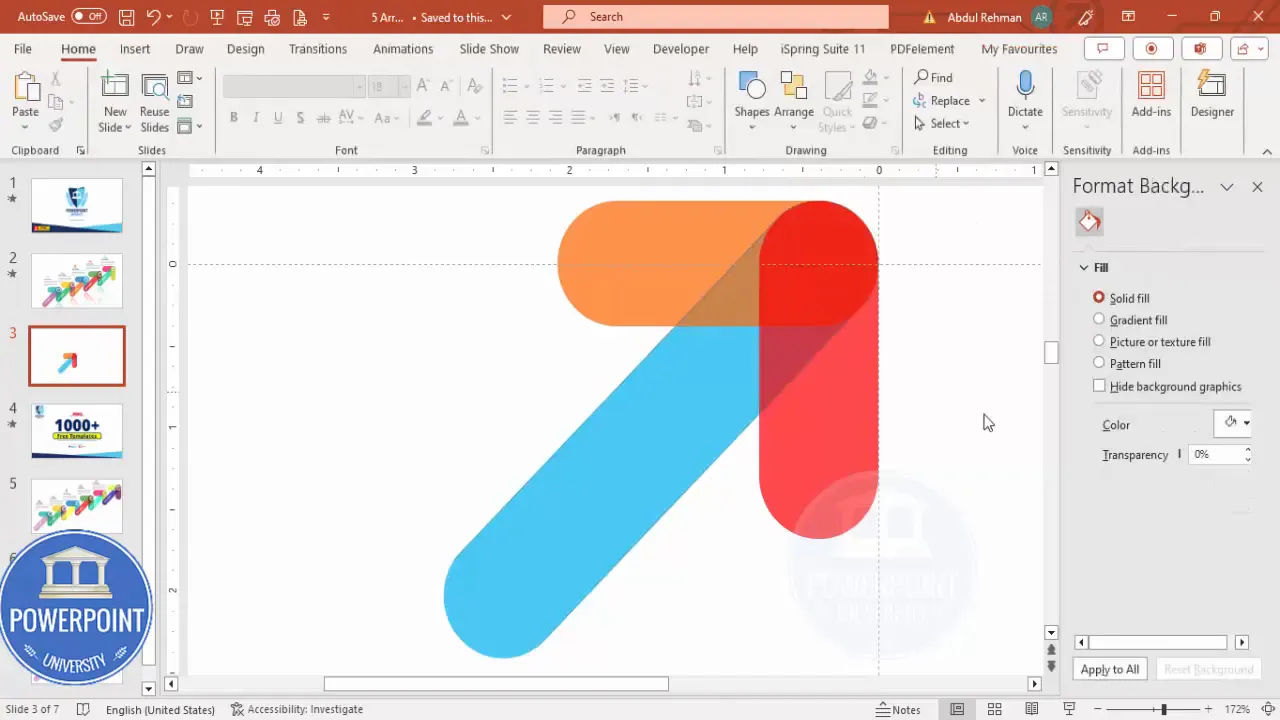Click the Format Painter icon
Image resolution: width=1280 pixels, height=720 pixels.
[57, 123]
